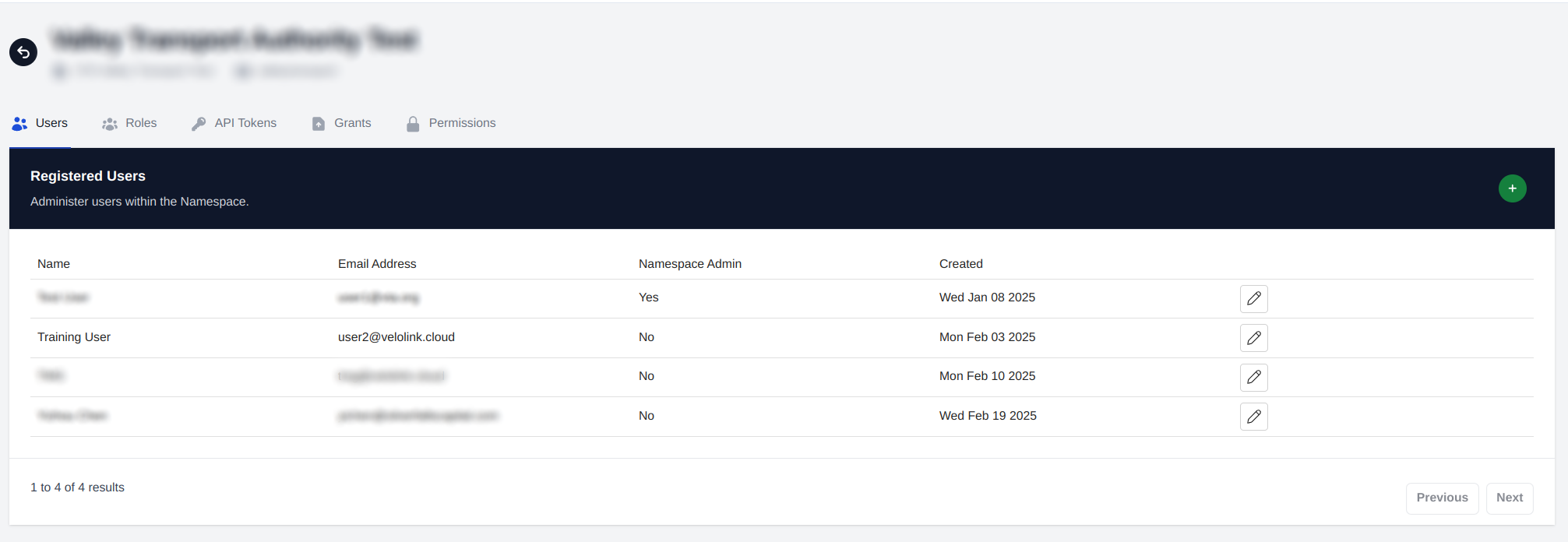
Task: Select the Users tab
Action: (x=41, y=123)
